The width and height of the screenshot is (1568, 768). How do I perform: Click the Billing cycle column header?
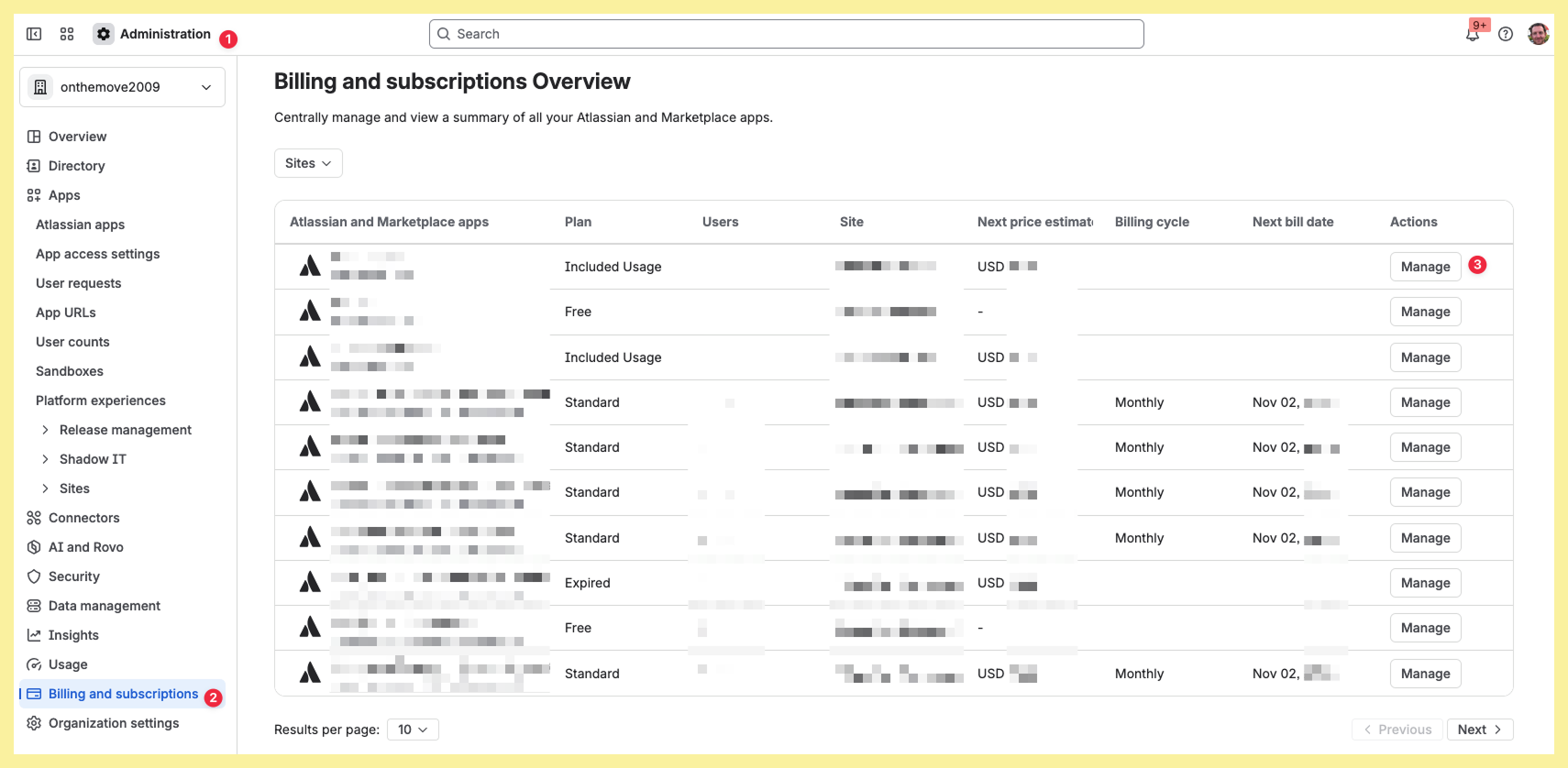click(1152, 222)
